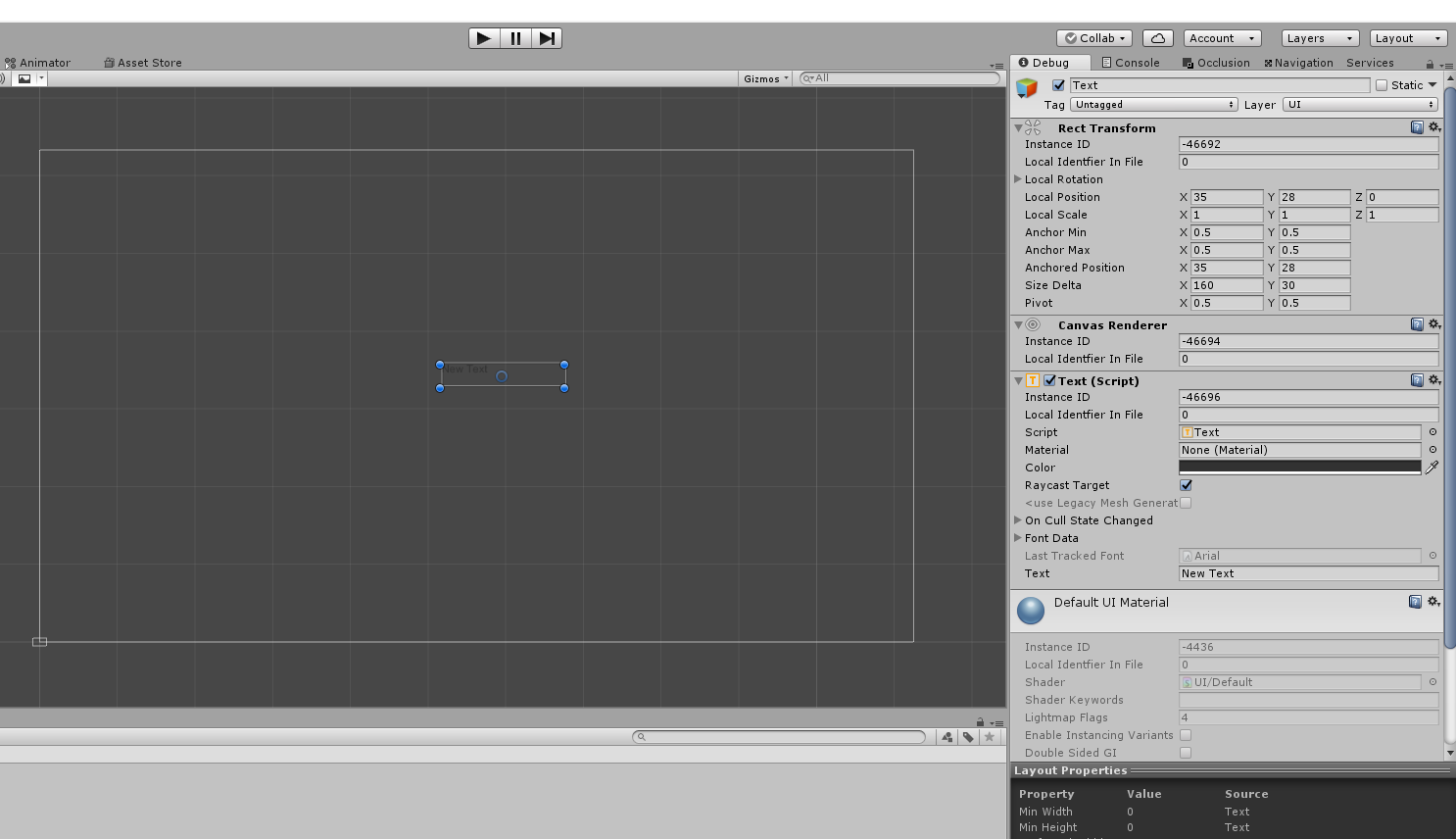
Task: Click the scene view search field
Action: coord(899,78)
